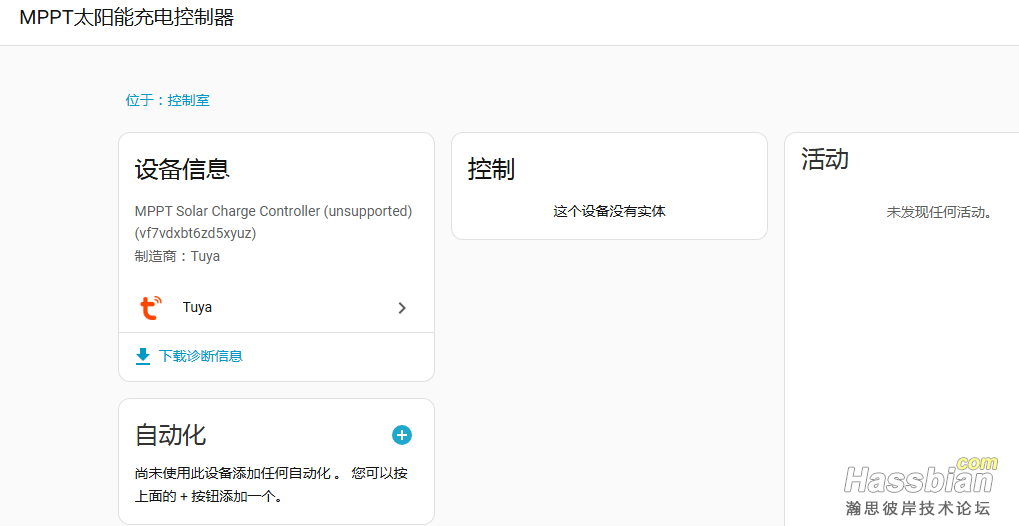Click the orange Tuya logo icon
Screen dimensions: 1019x526
coord(150,308)
